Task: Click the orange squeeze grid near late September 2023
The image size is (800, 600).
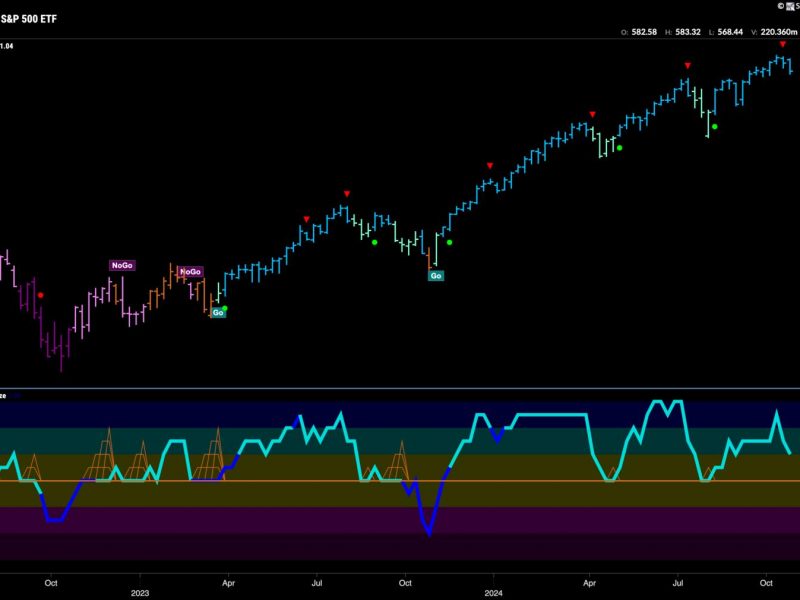Action: 396,461
